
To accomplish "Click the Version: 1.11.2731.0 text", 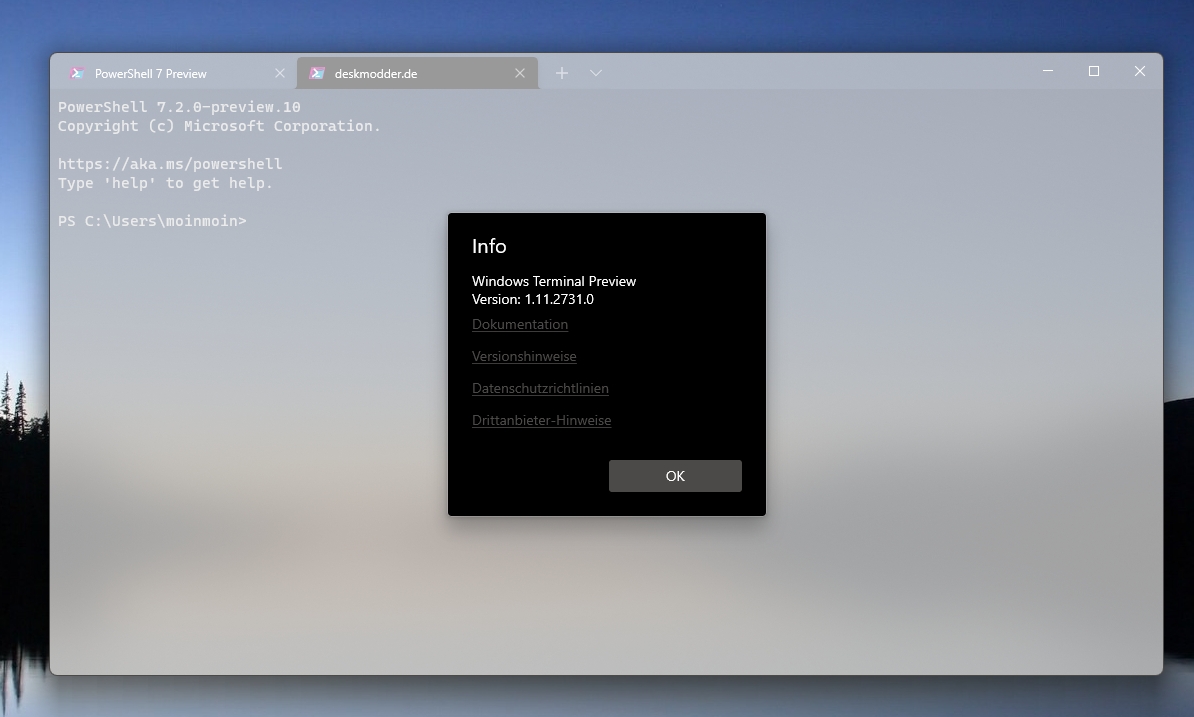I will pyautogui.click(x=532, y=299).
